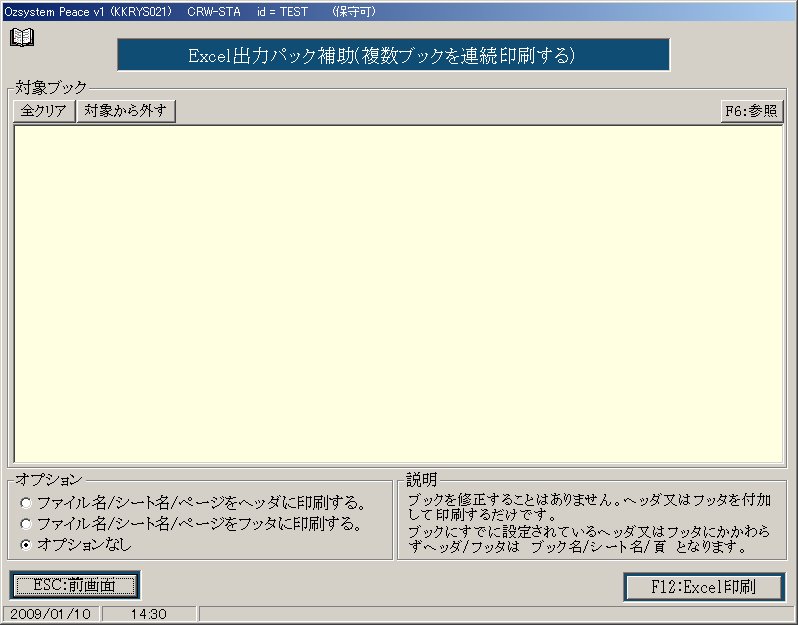Viewport: 798px width, 625px height.
Task: Click the 対象から外す button
Action: [126, 111]
